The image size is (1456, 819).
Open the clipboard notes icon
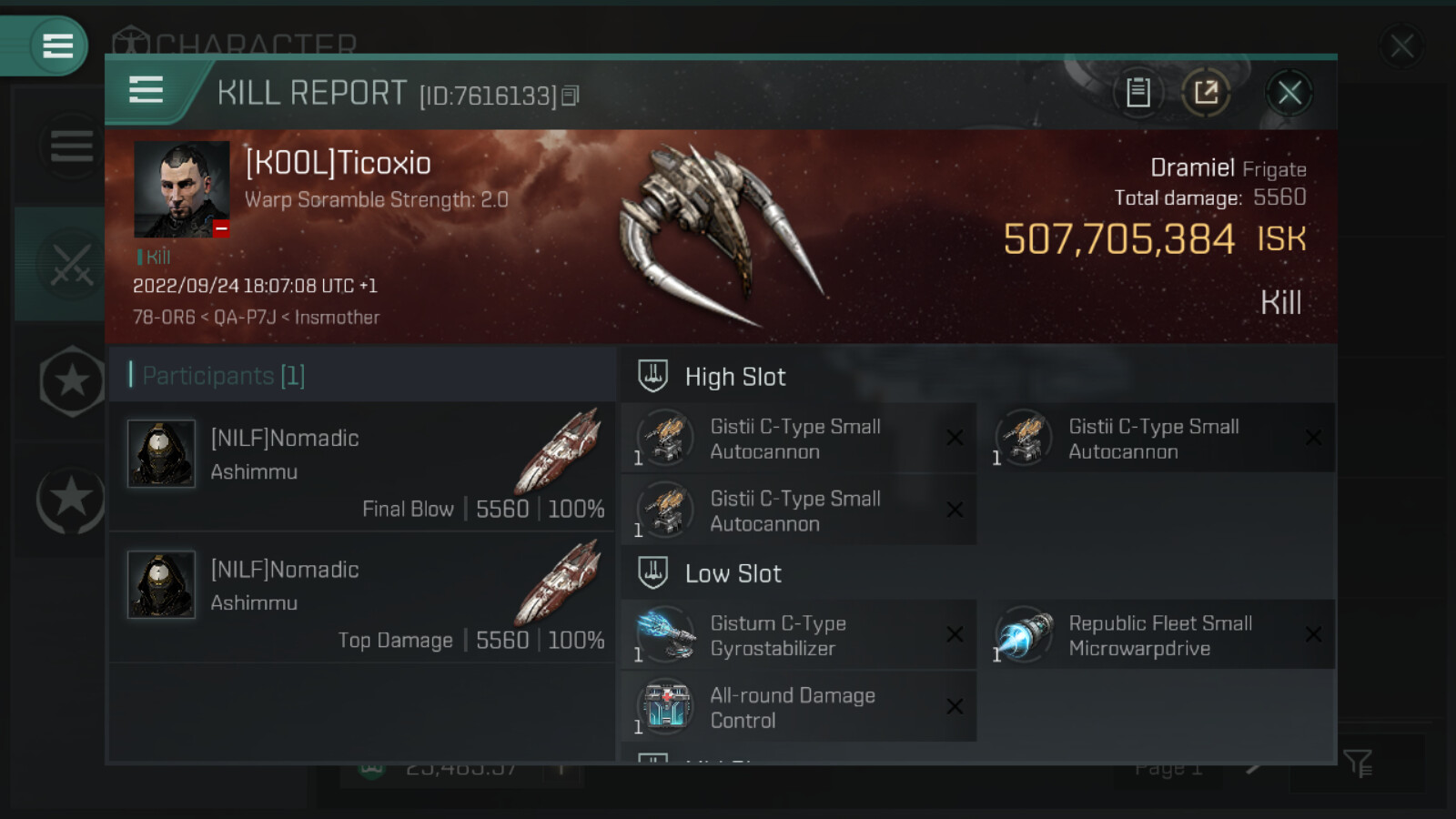[x=1137, y=92]
